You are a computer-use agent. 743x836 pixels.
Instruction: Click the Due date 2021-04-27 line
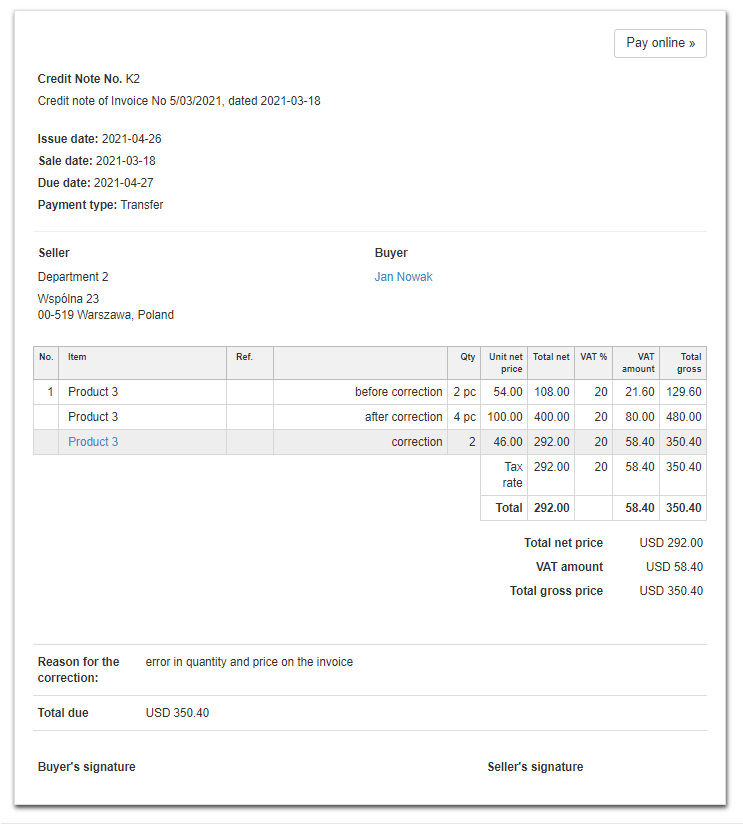[x=95, y=183]
